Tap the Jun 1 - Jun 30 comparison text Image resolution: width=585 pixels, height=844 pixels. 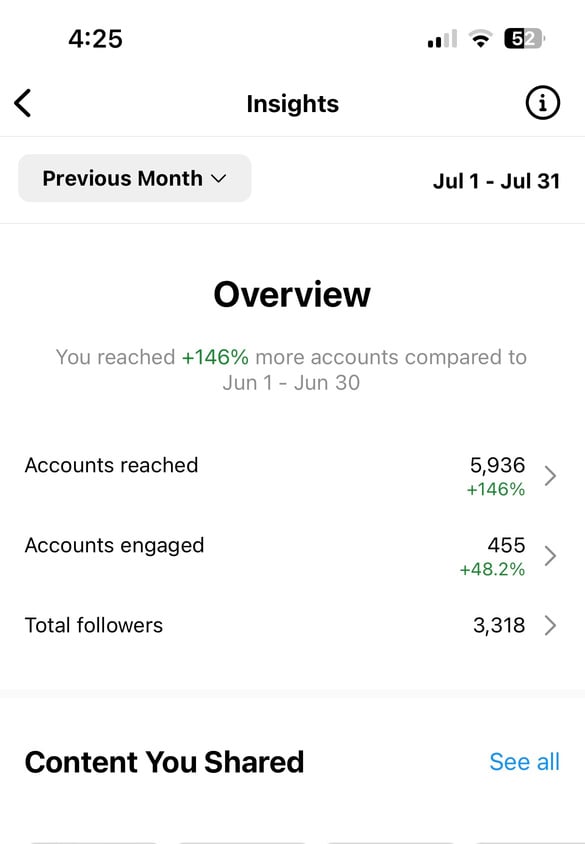pos(292,383)
